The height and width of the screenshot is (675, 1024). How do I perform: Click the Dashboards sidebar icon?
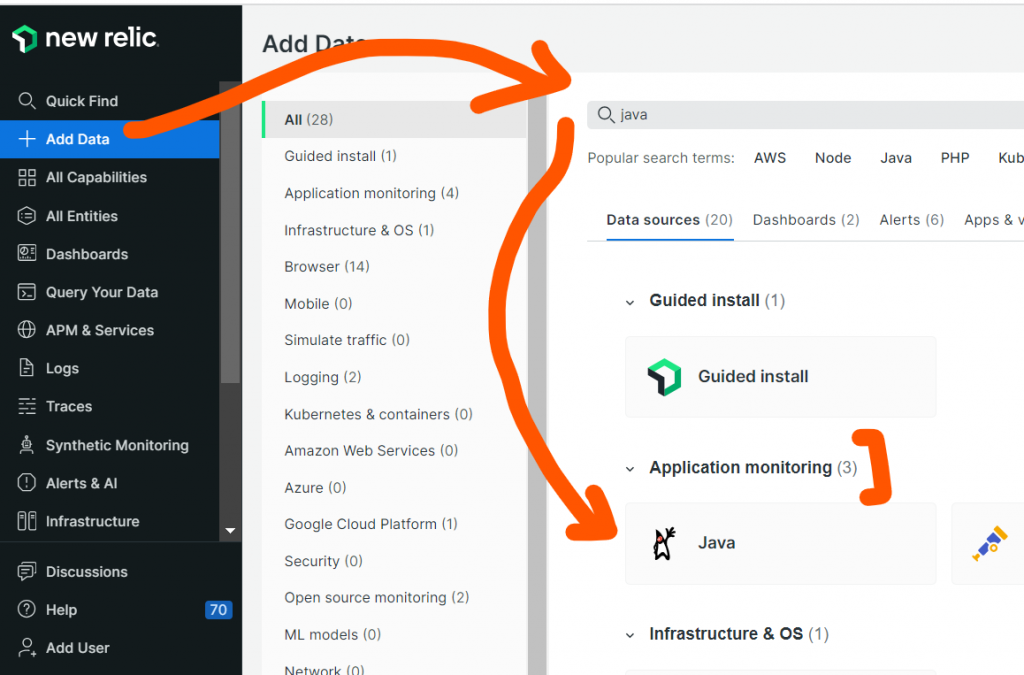pyautogui.click(x=27, y=254)
